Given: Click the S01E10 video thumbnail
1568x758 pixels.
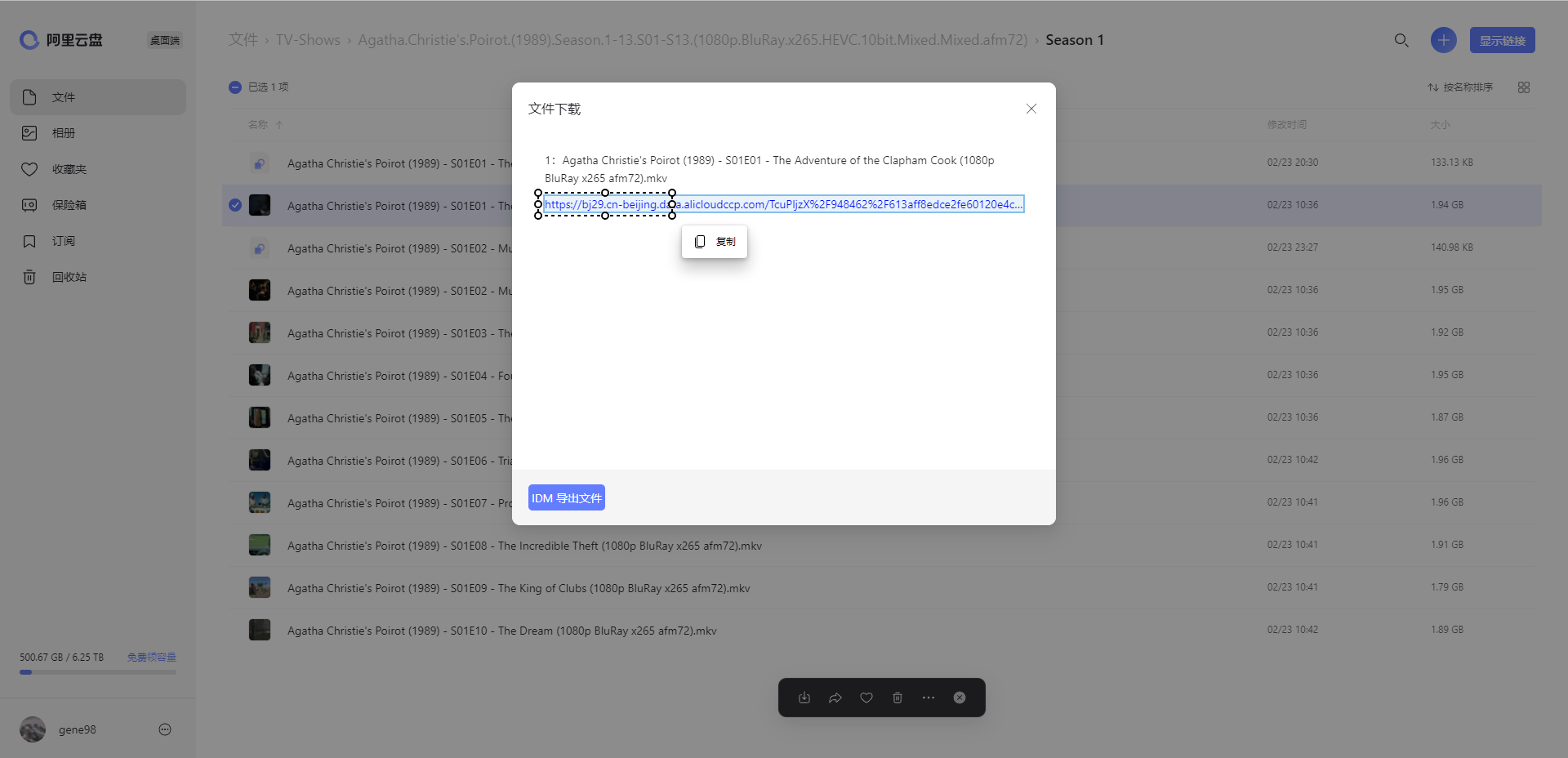Looking at the screenshot, I should point(260,630).
